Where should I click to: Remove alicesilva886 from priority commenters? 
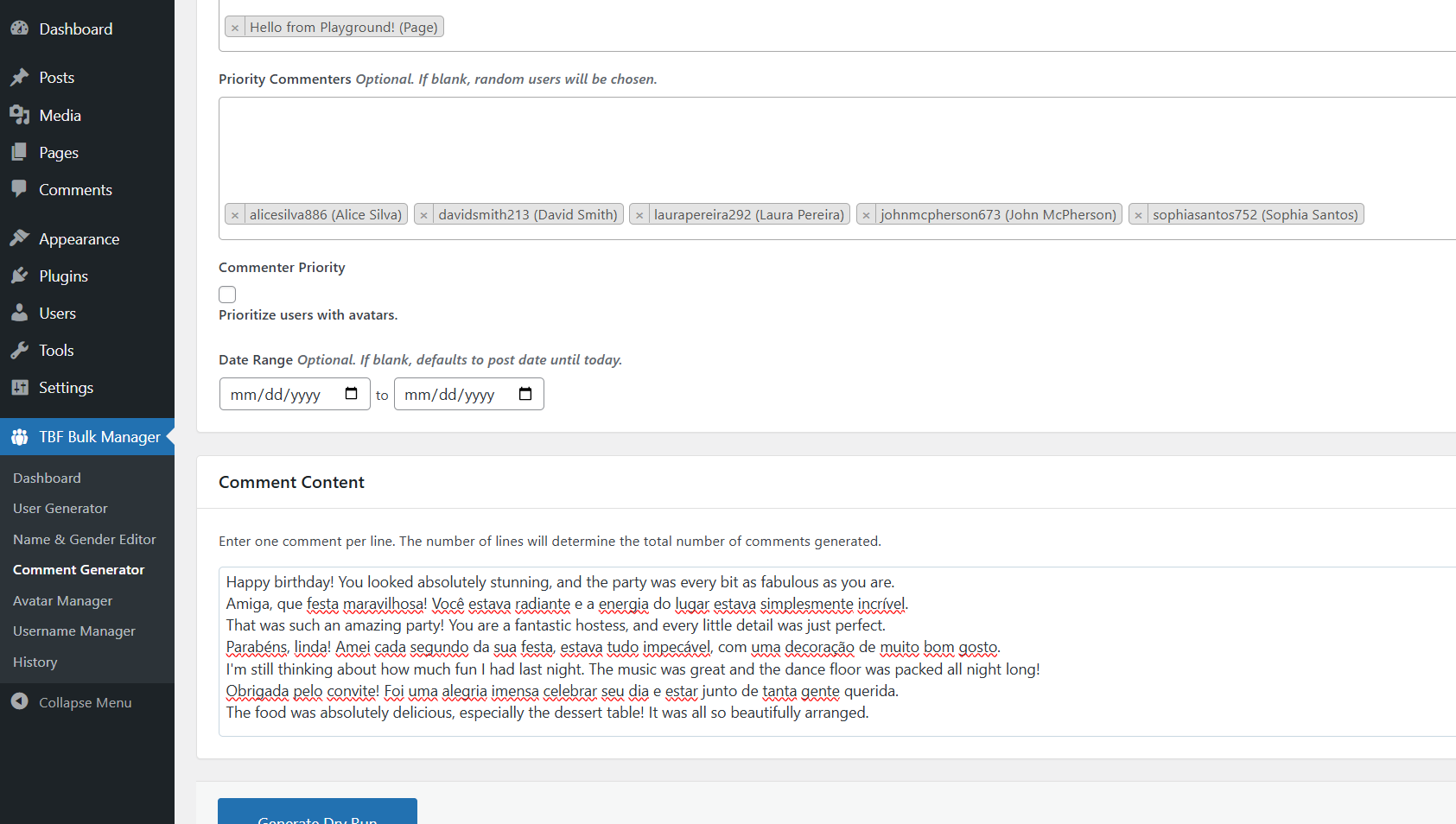click(x=235, y=215)
